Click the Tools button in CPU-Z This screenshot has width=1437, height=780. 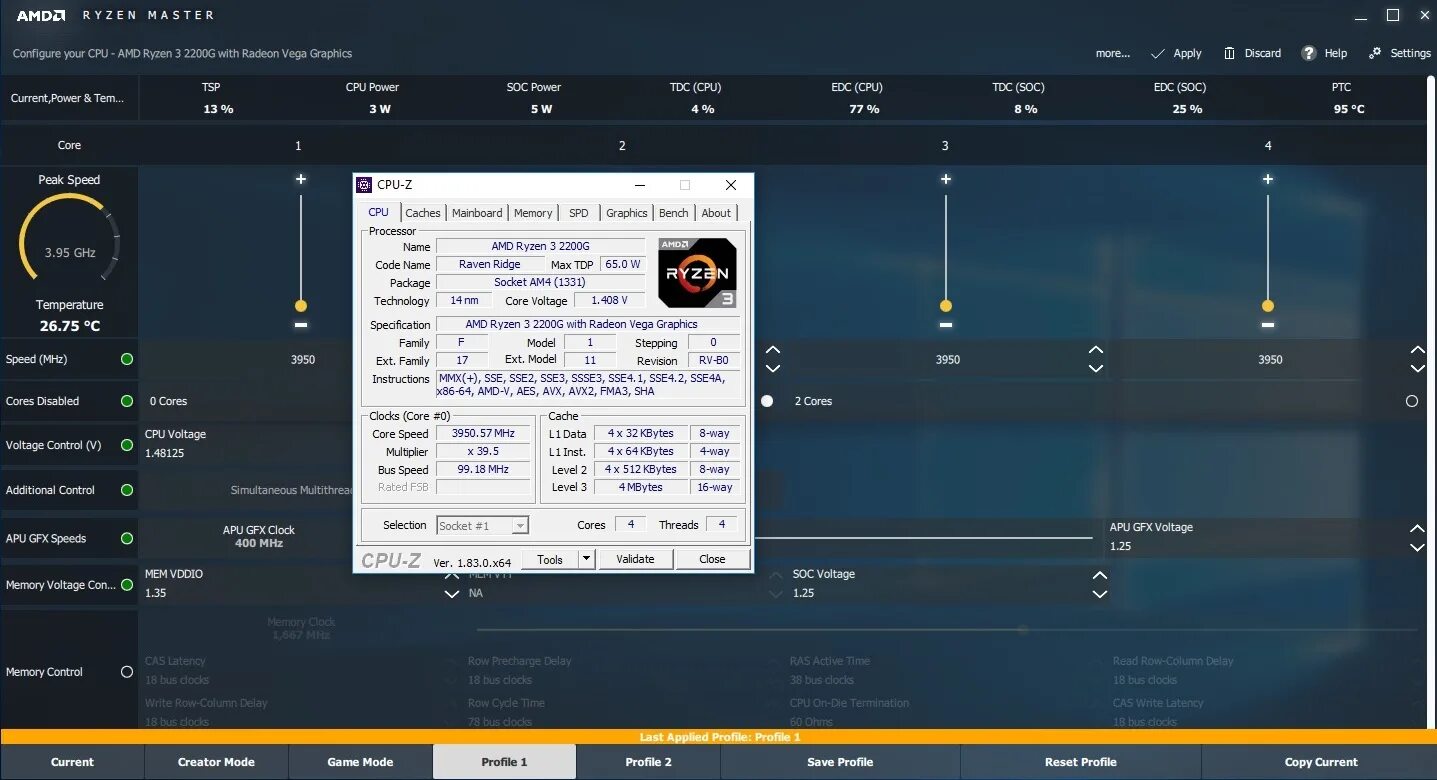[550, 559]
